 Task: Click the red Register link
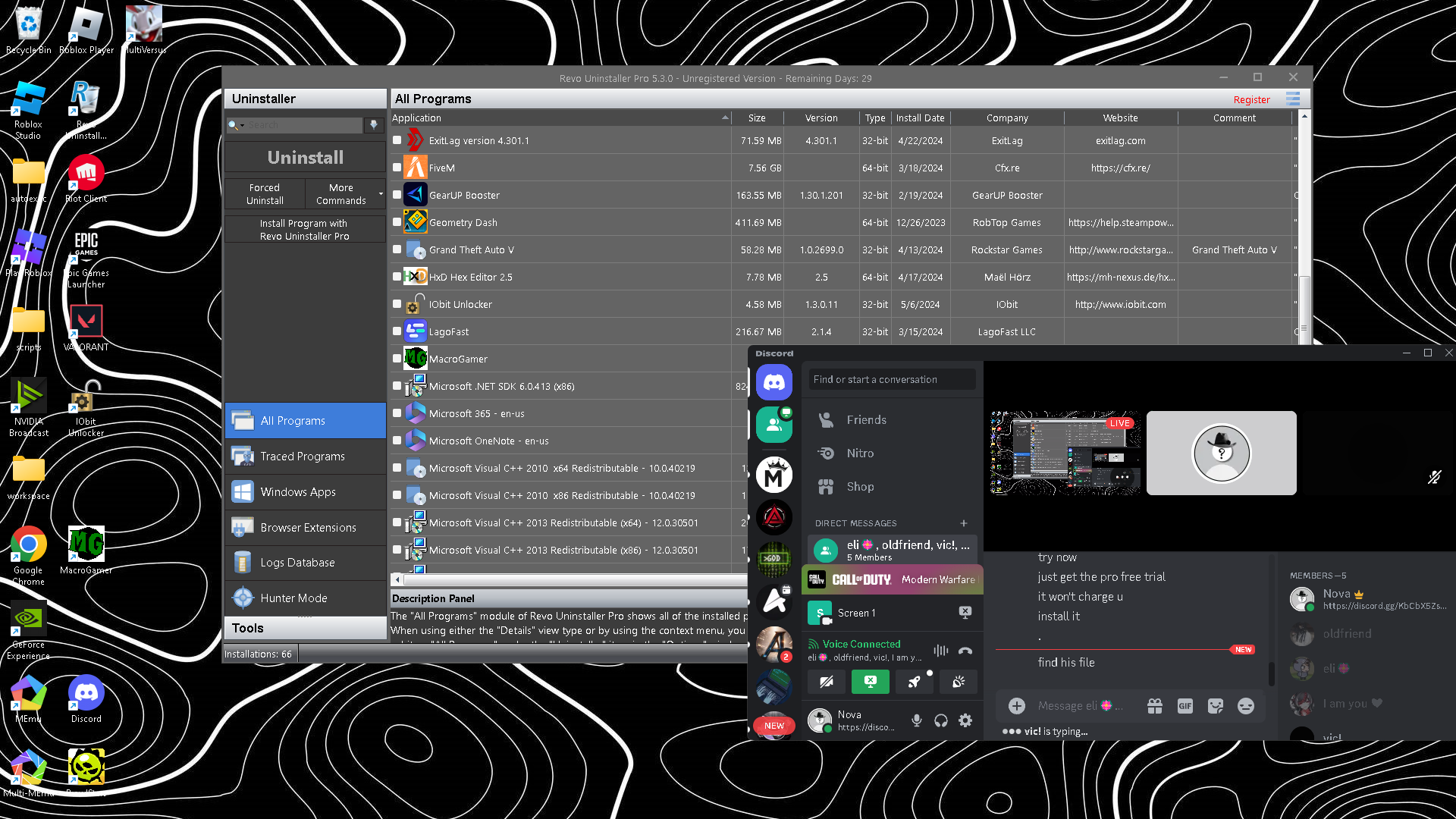point(1251,99)
